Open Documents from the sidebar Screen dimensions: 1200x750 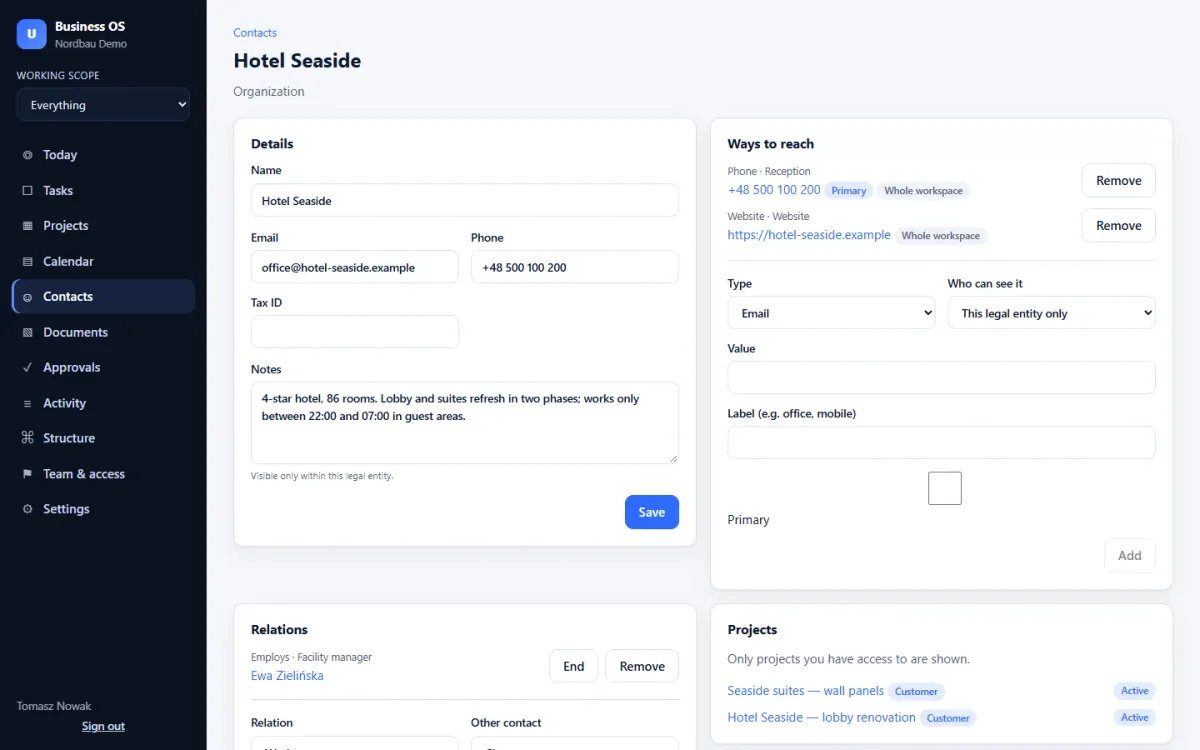point(103,332)
